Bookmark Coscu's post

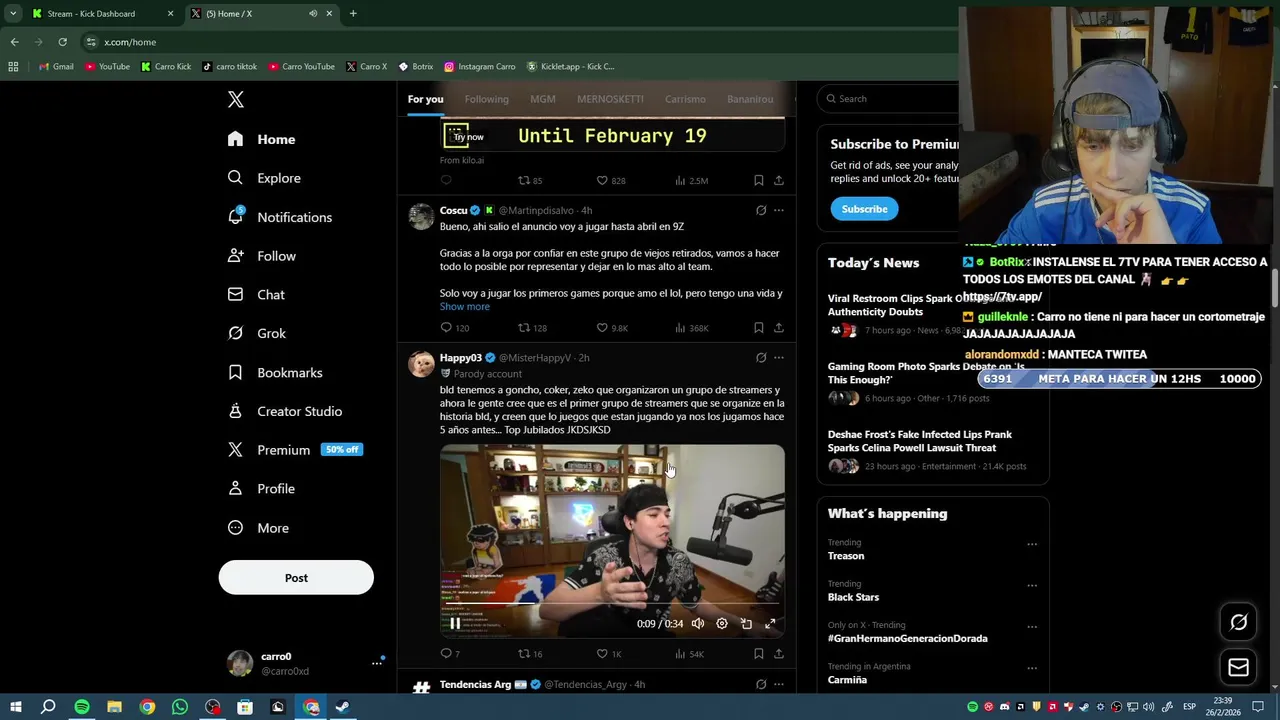pyautogui.click(x=759, y=328)
